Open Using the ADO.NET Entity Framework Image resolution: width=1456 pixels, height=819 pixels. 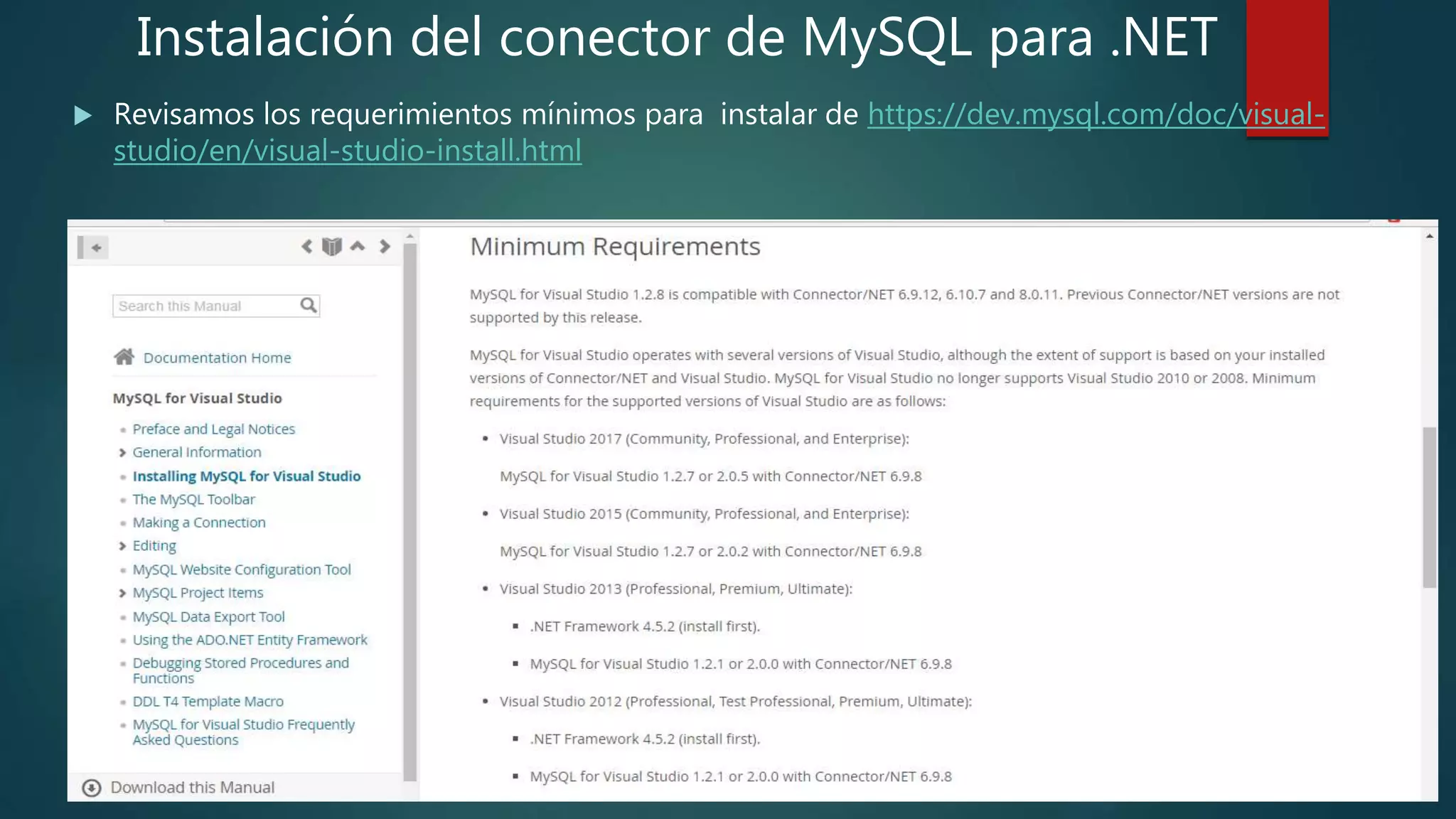250,640
